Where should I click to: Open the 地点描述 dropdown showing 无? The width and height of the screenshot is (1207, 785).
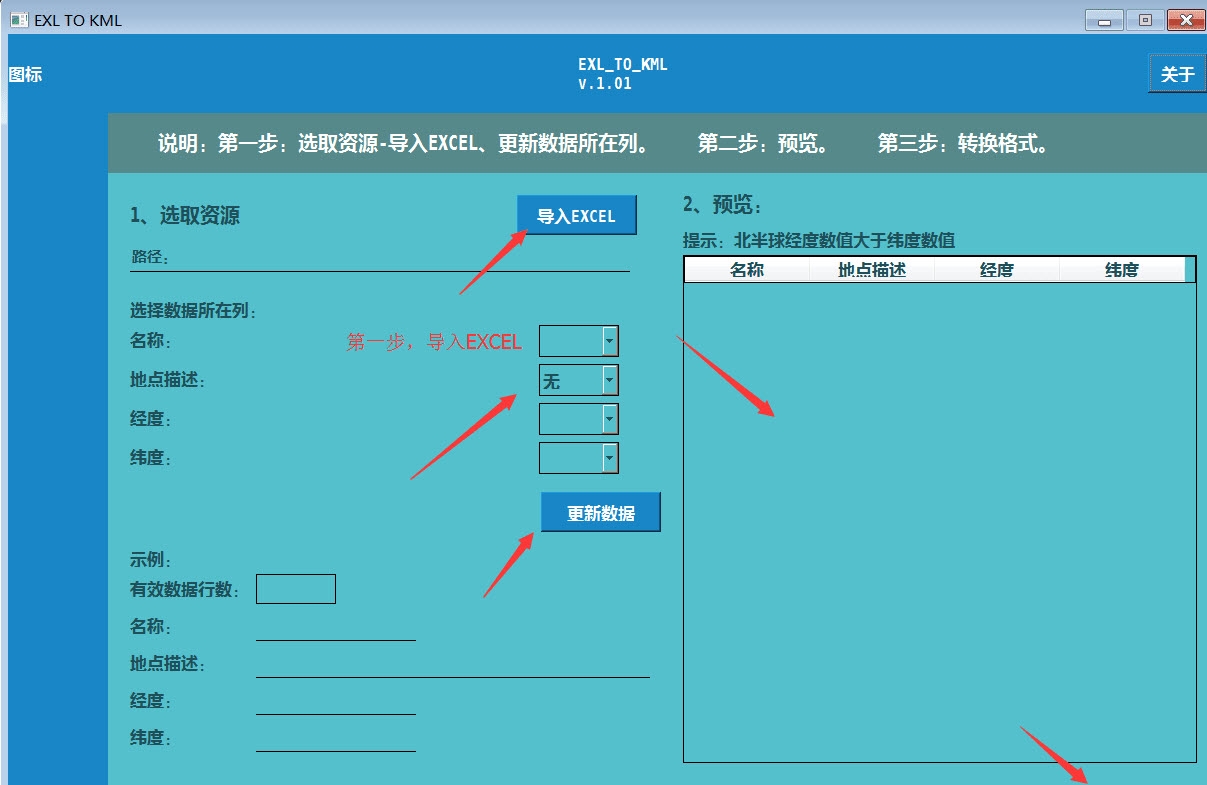click(x=609, y=380)
